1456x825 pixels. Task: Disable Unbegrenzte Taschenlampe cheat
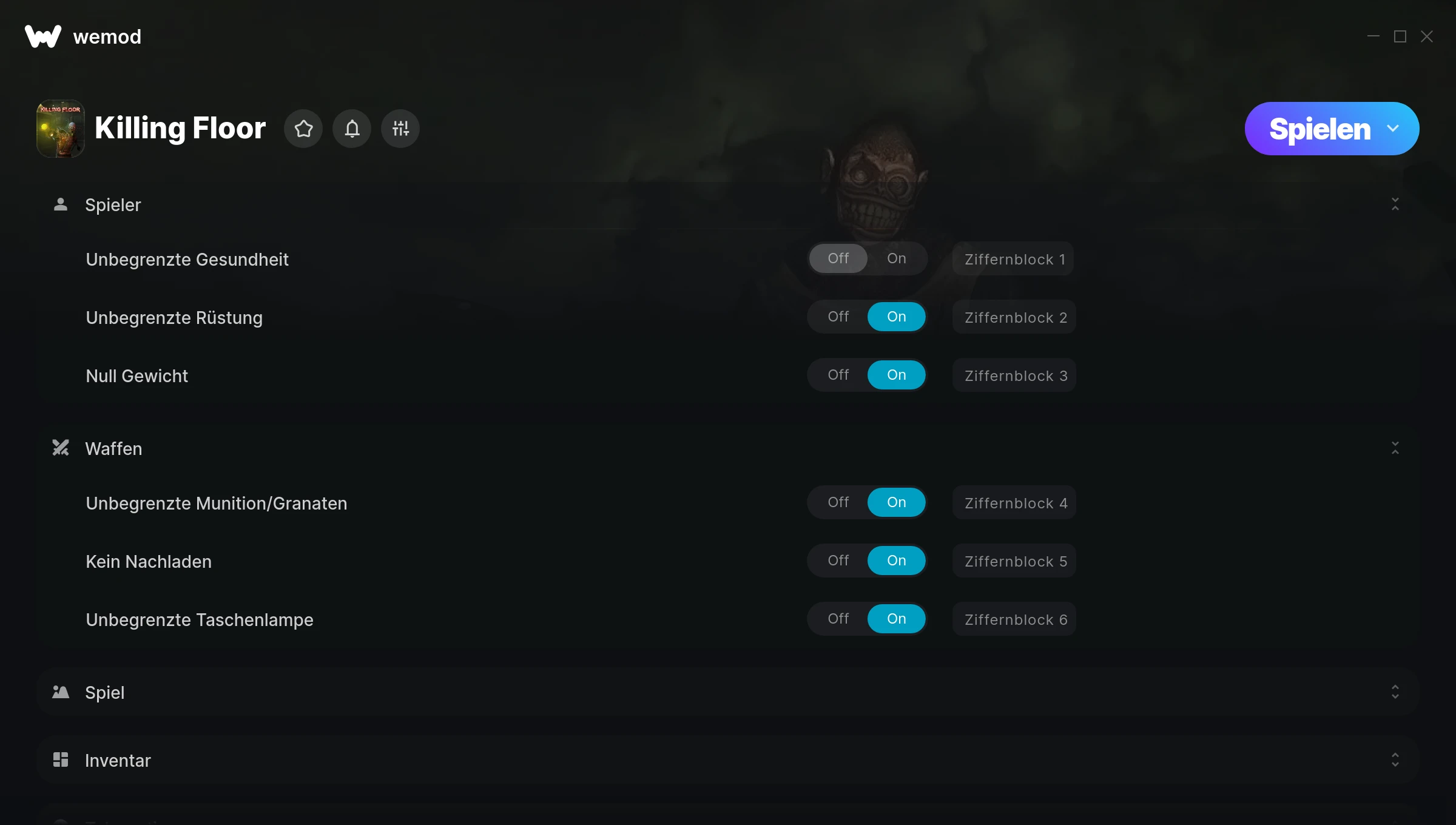(838, 619)
